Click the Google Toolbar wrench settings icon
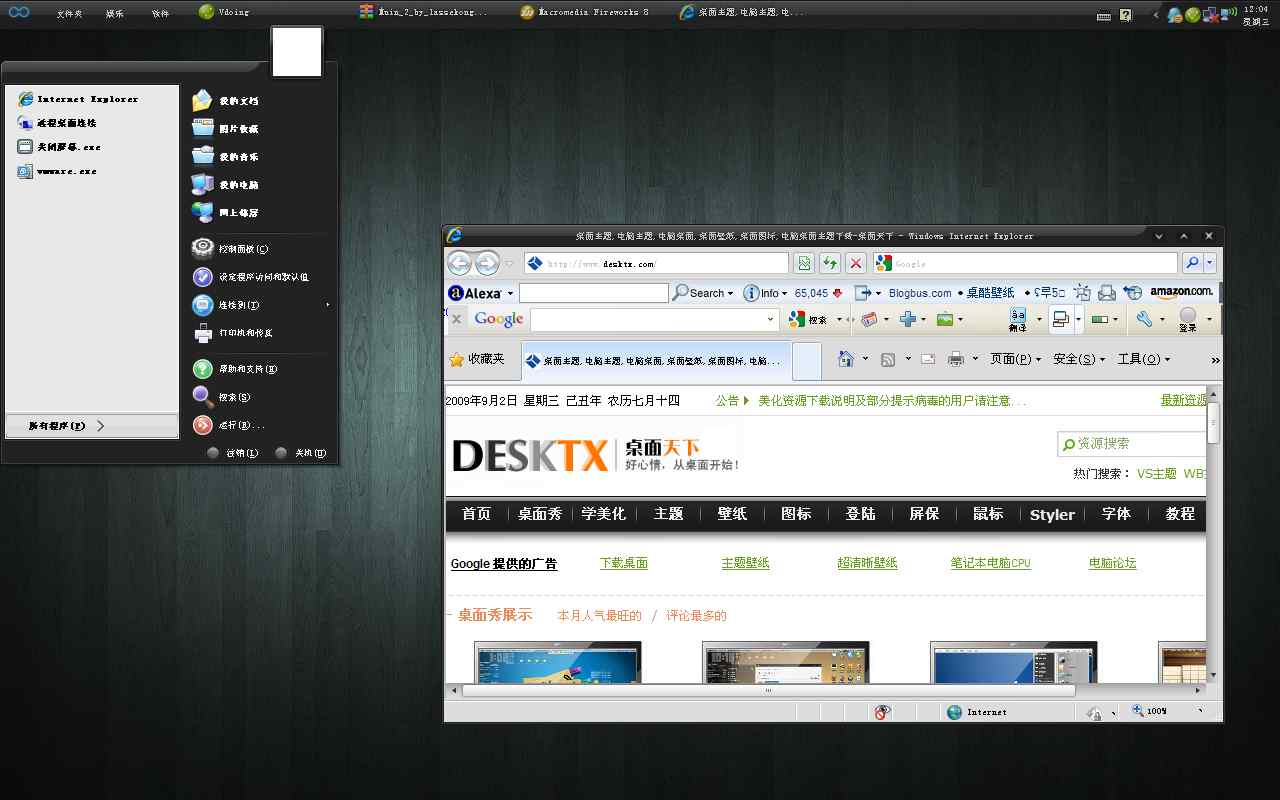The image size is (1280, 800). pyautogui.click(x=1145, y=319)
